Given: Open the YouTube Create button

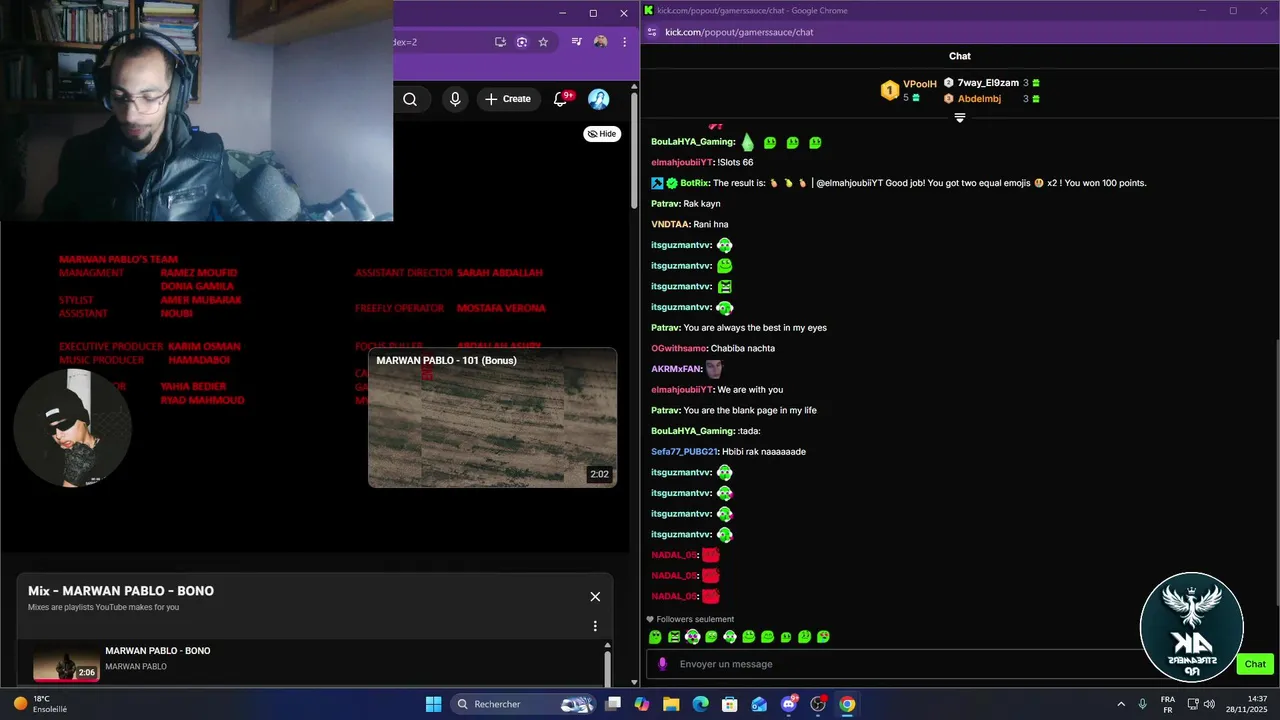Looking at the screenshot, I should (508, 99).
